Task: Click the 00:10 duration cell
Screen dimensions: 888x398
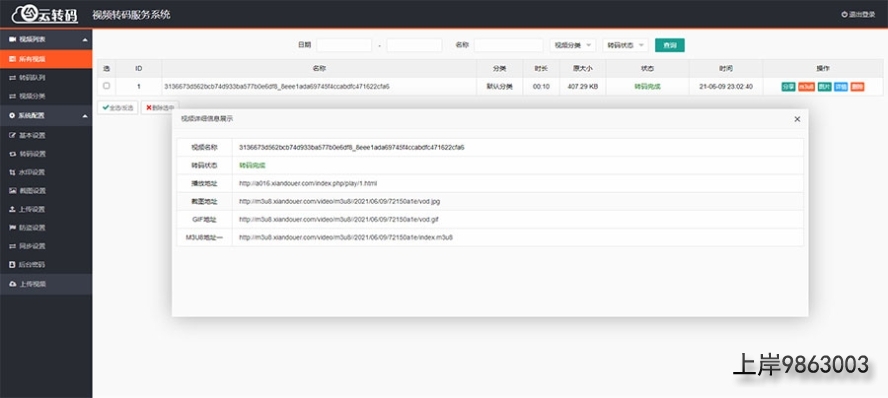Action: click(x=541, y=87)
